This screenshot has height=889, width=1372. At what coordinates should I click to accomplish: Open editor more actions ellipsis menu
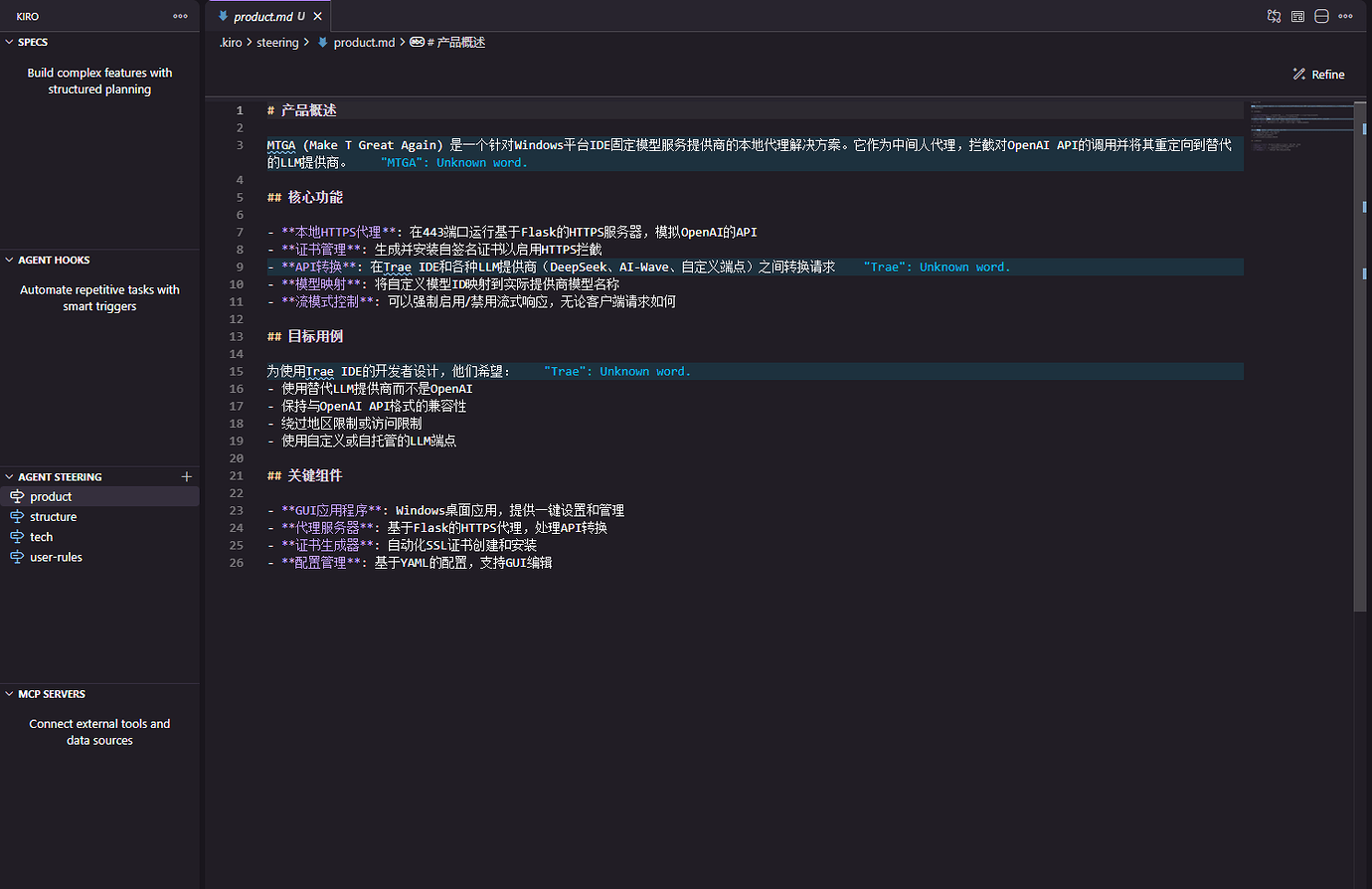[1345, 16]
